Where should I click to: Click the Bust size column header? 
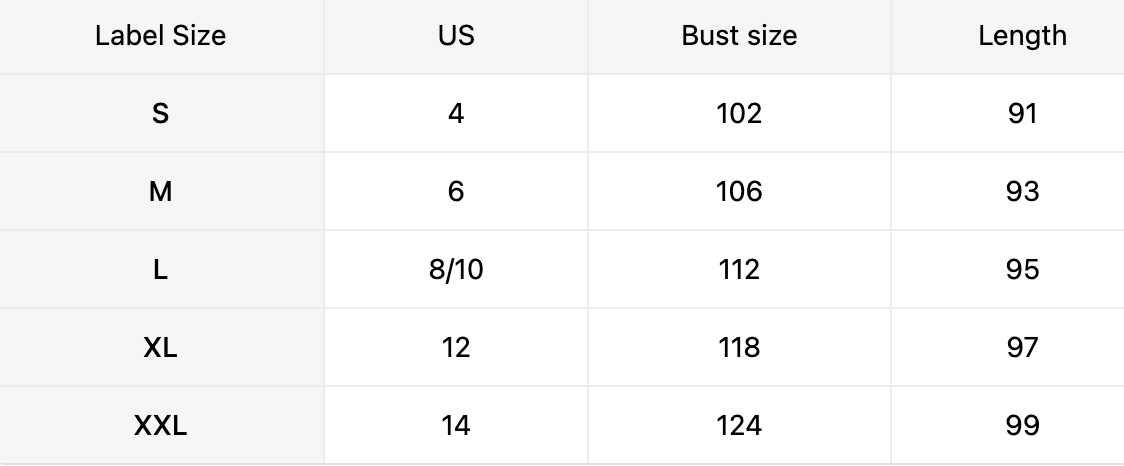(739, 36)
